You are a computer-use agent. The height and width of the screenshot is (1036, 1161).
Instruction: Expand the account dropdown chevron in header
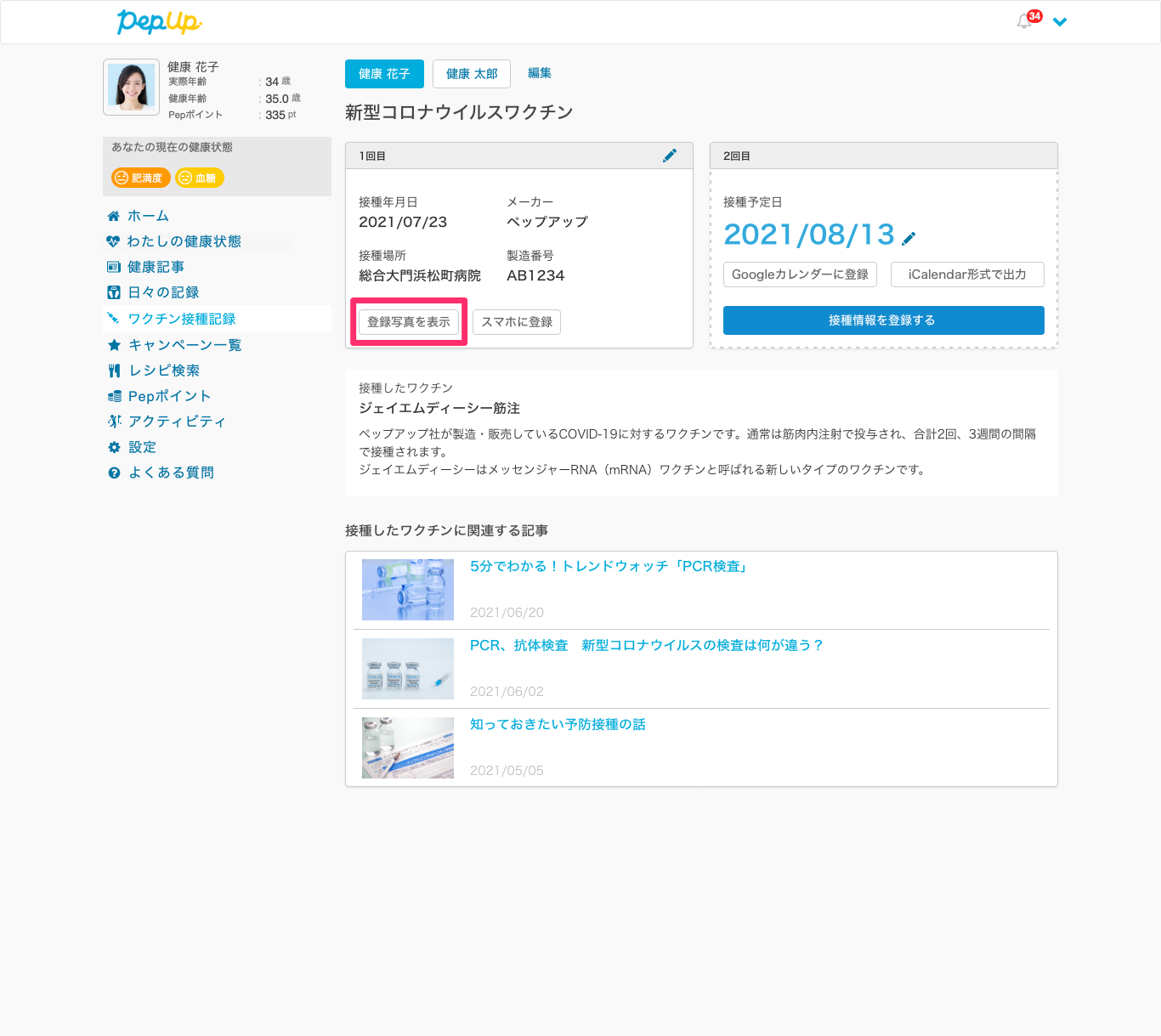coord(1060,22)
